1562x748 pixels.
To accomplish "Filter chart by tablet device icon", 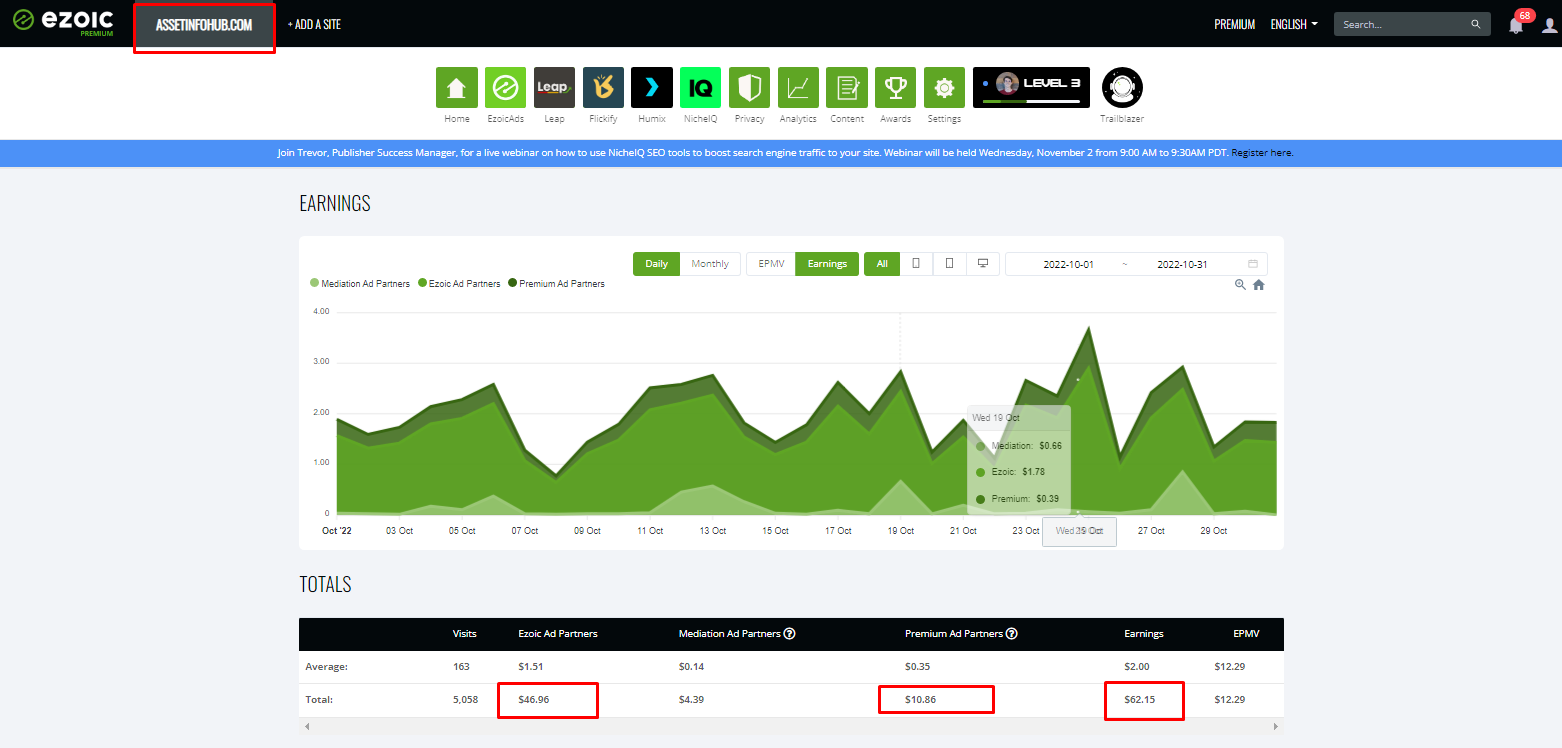I will tap(950, 264).
